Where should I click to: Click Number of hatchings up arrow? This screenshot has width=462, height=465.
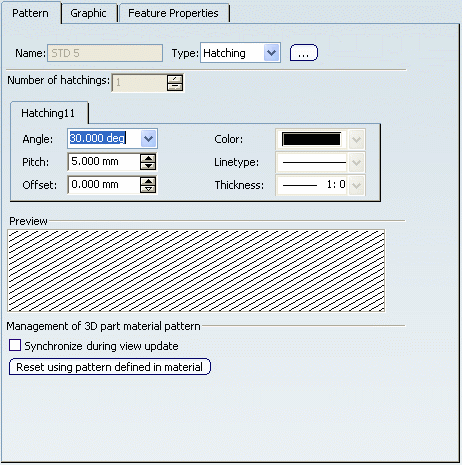click(175, 79)
